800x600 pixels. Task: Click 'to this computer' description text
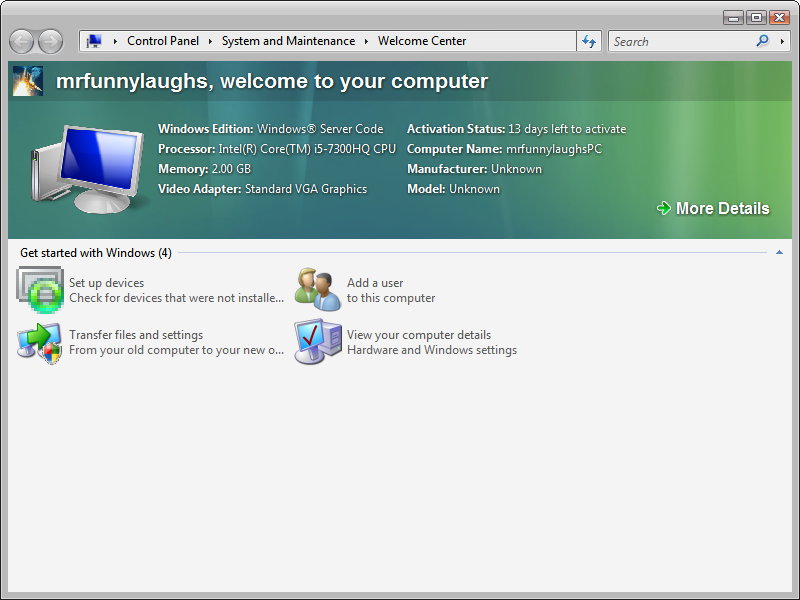click(391, 298)
